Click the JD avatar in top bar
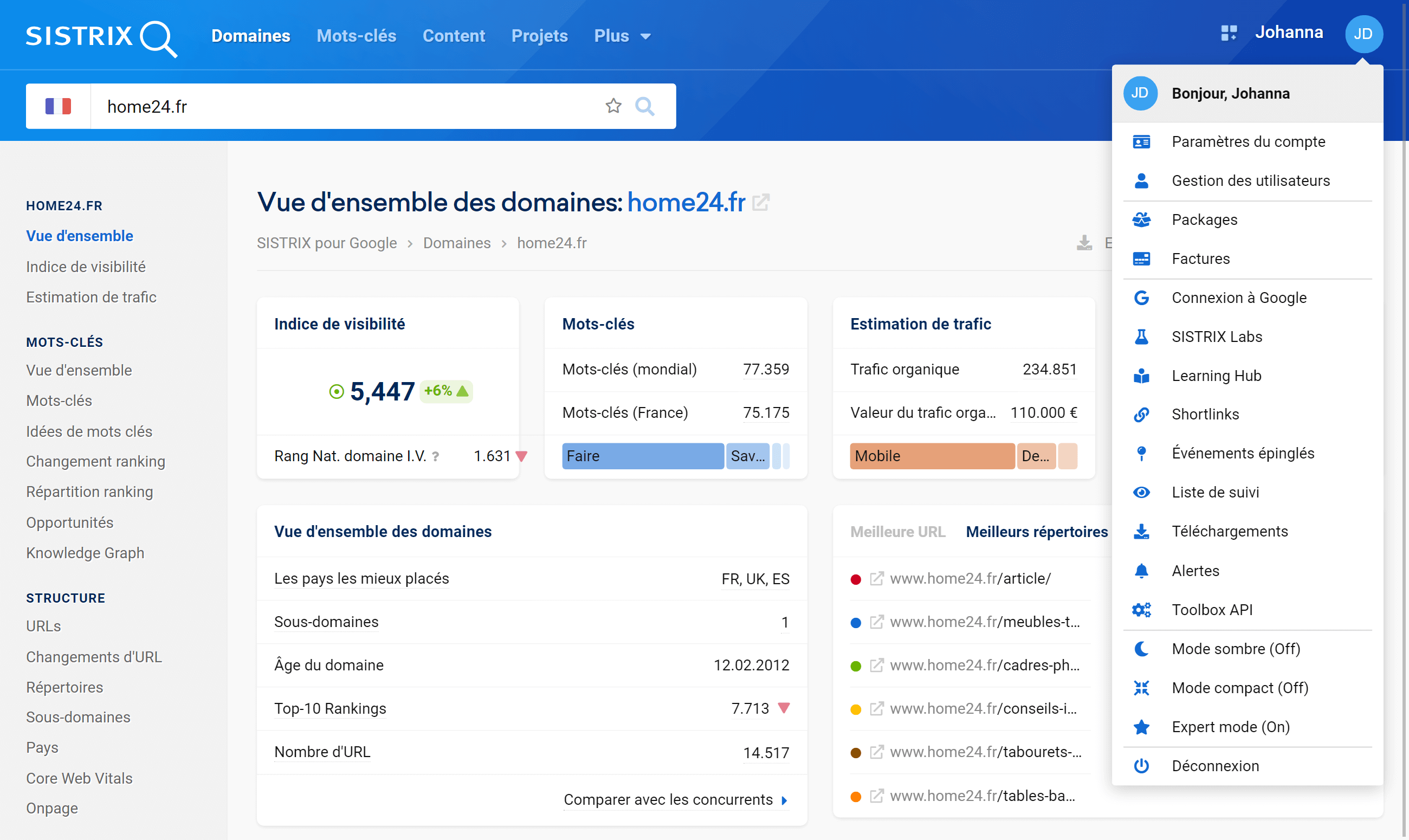The width and height of the screenshot is (1409, 840). 1363,34
